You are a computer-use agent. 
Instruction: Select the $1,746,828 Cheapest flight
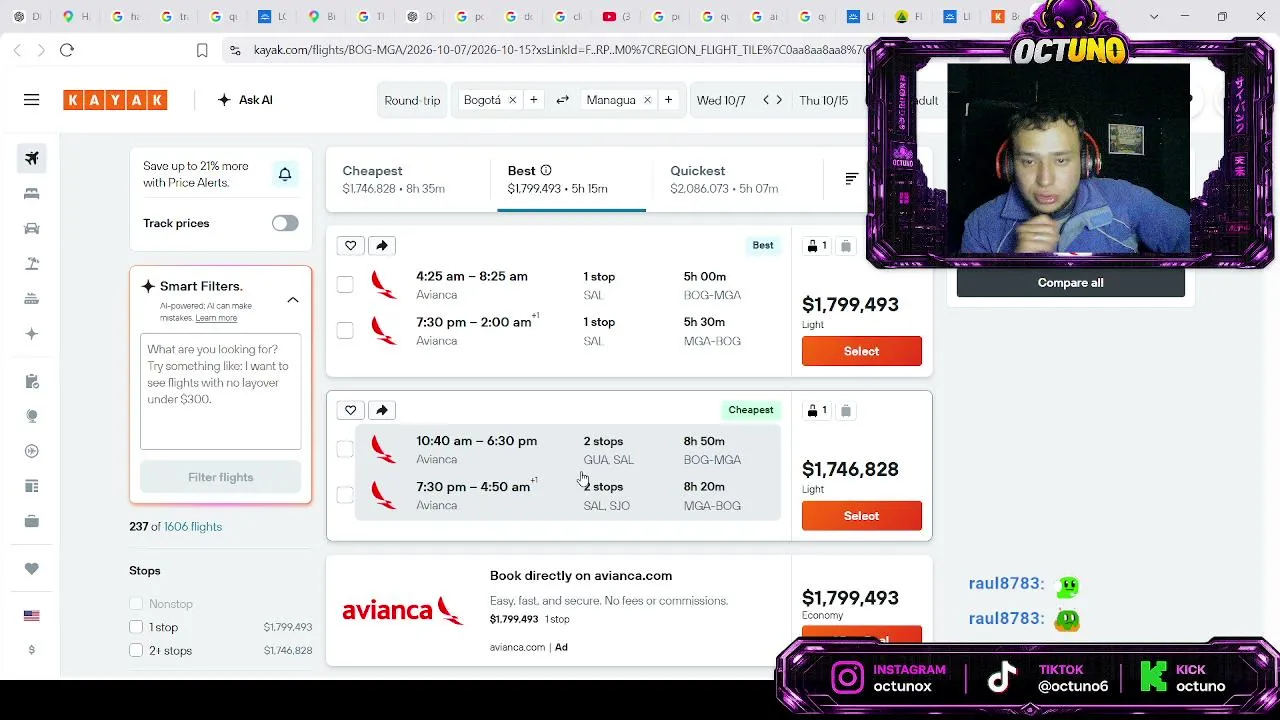click(x=862, y=516)
